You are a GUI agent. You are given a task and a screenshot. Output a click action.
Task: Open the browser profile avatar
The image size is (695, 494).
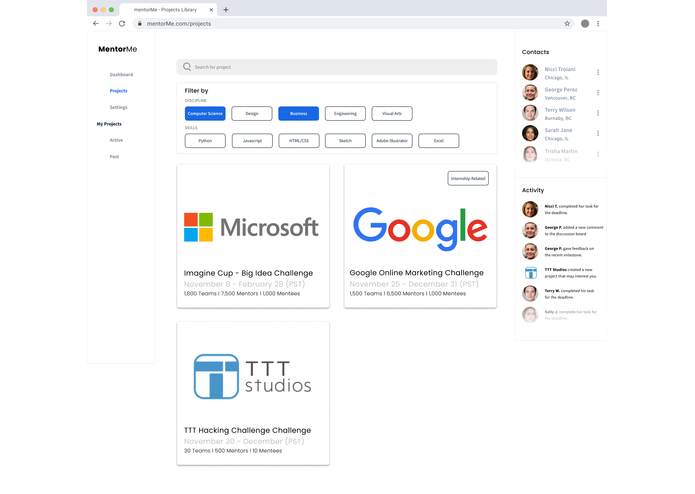[x=585, y=23]
